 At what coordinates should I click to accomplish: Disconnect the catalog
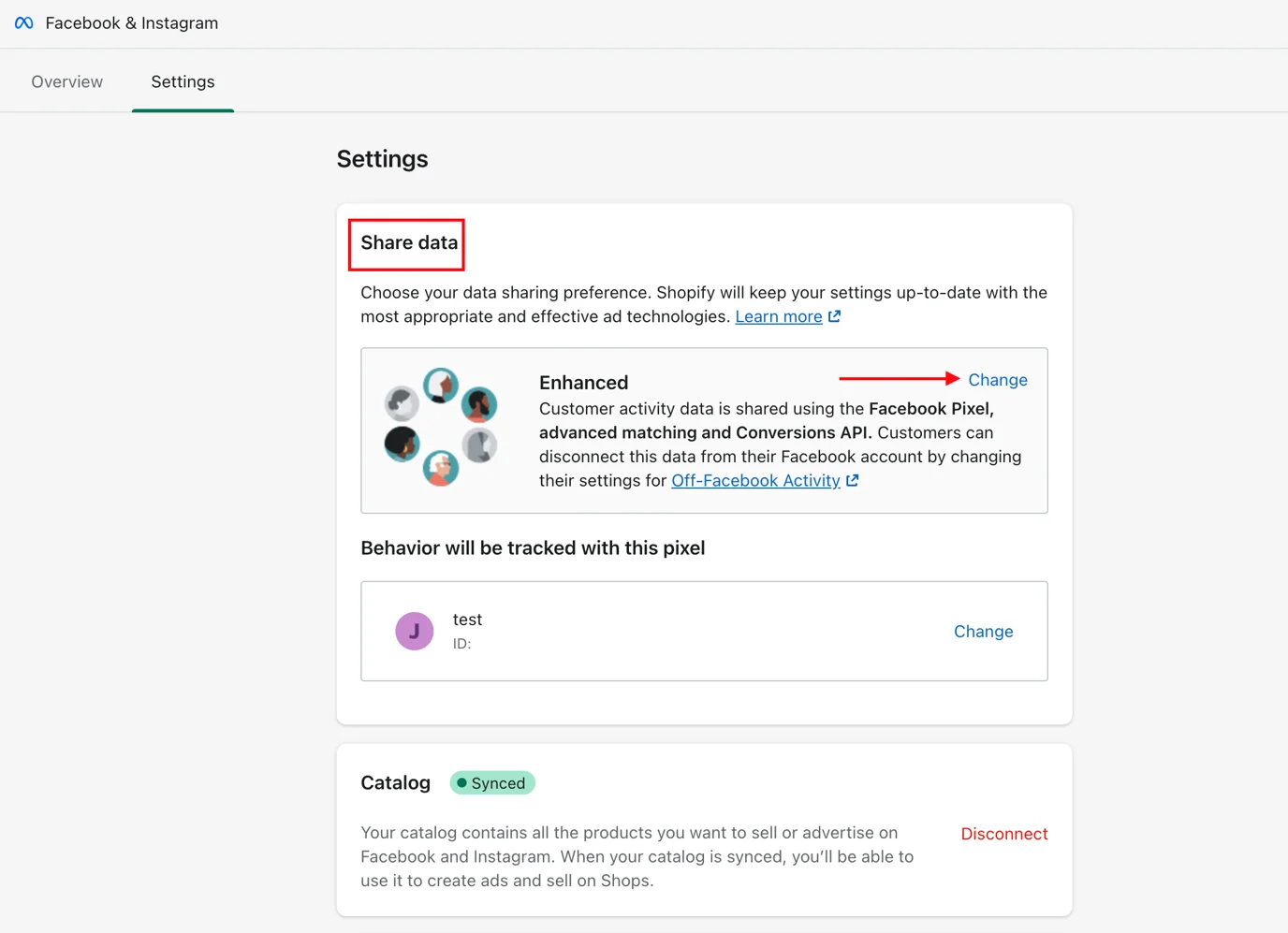point(1004,834)
